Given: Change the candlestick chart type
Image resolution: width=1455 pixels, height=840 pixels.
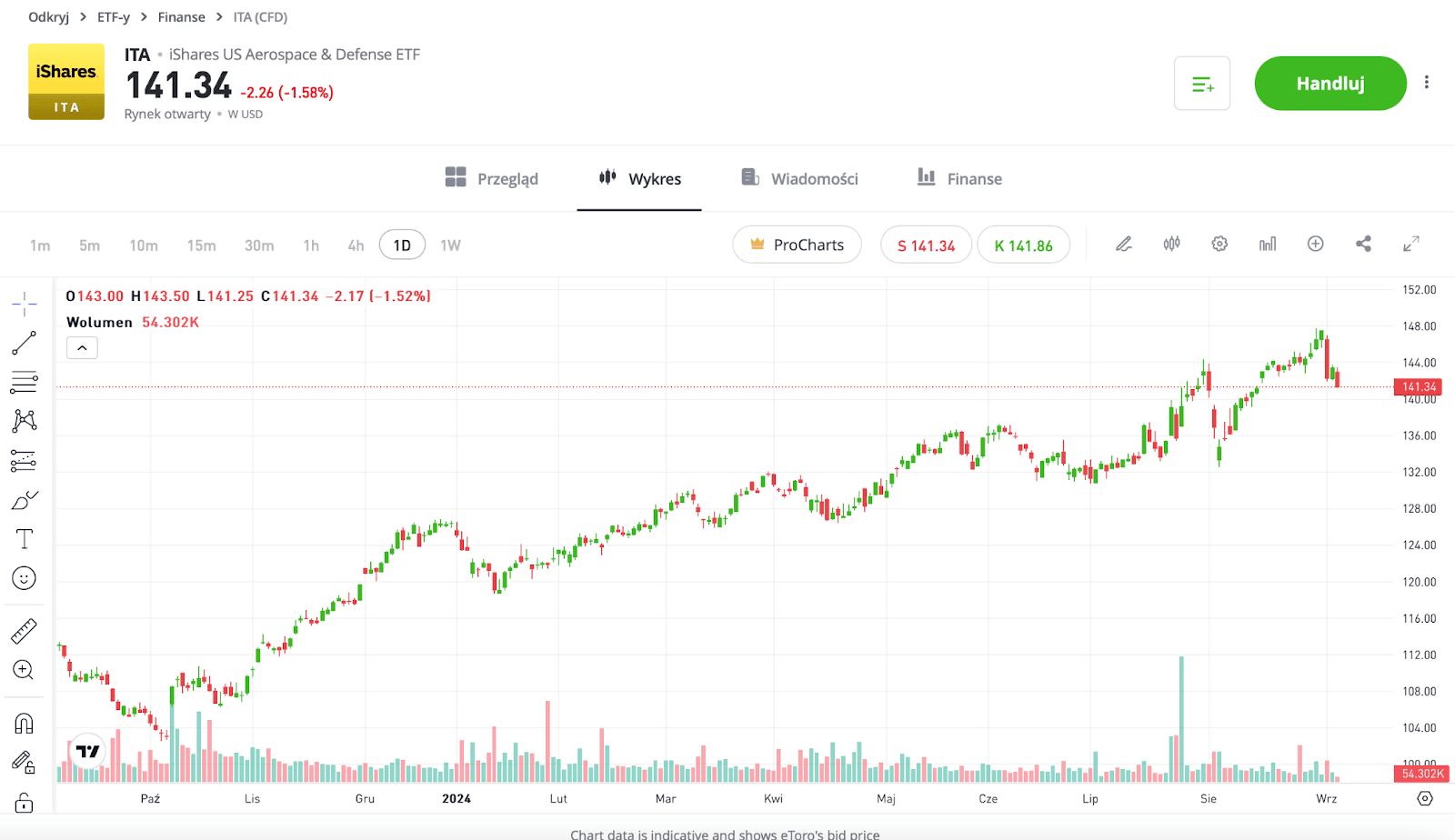Looking at the screenshot, I should tap(1171, 244).
